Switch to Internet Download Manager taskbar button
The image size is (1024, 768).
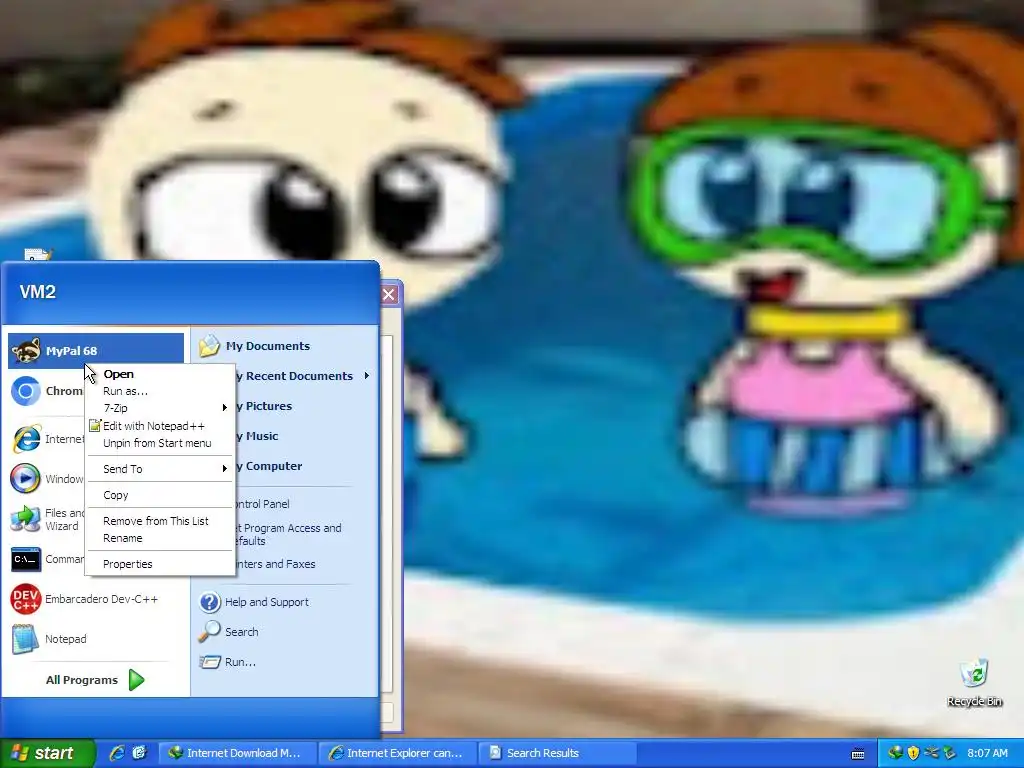(236, 753)
